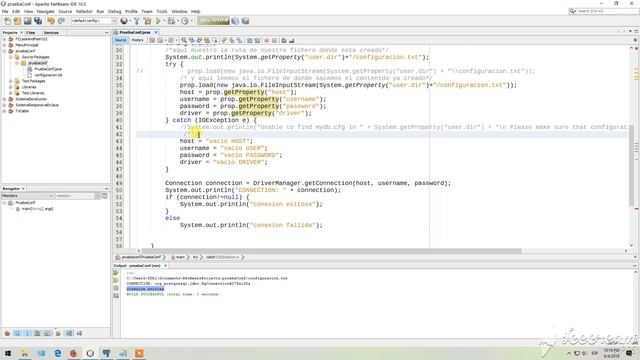Viewport: 640px width, 360px height.
Task: Click the Undo toolbar icon
Action: pos(51,21)
